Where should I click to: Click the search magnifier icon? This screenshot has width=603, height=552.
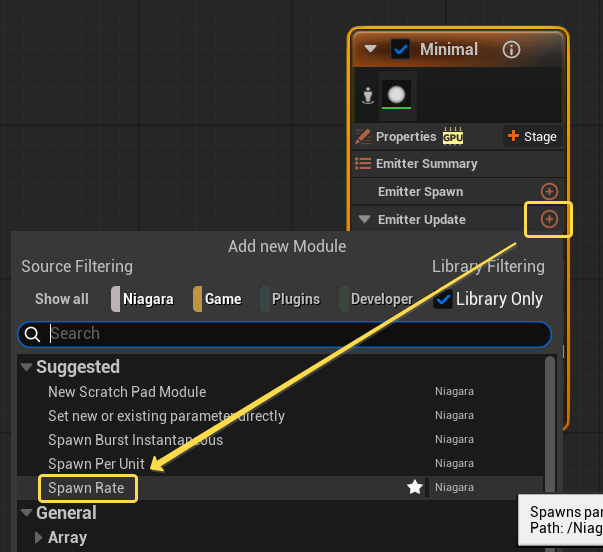click(32, 334)
